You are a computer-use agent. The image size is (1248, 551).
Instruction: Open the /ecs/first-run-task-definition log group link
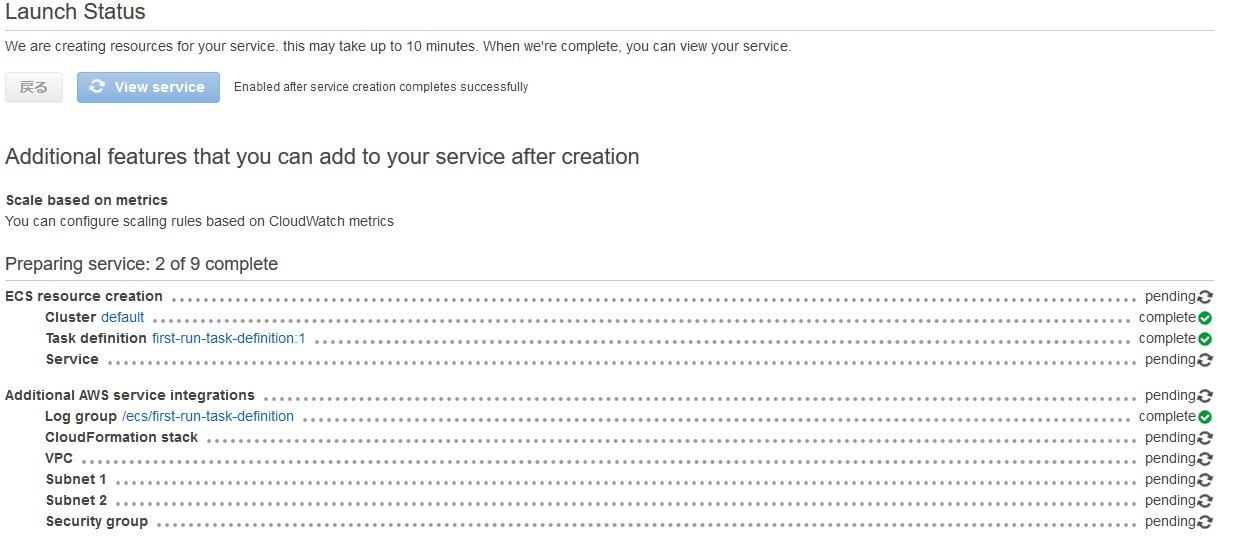pyautogui.click(x=208, y=417)
